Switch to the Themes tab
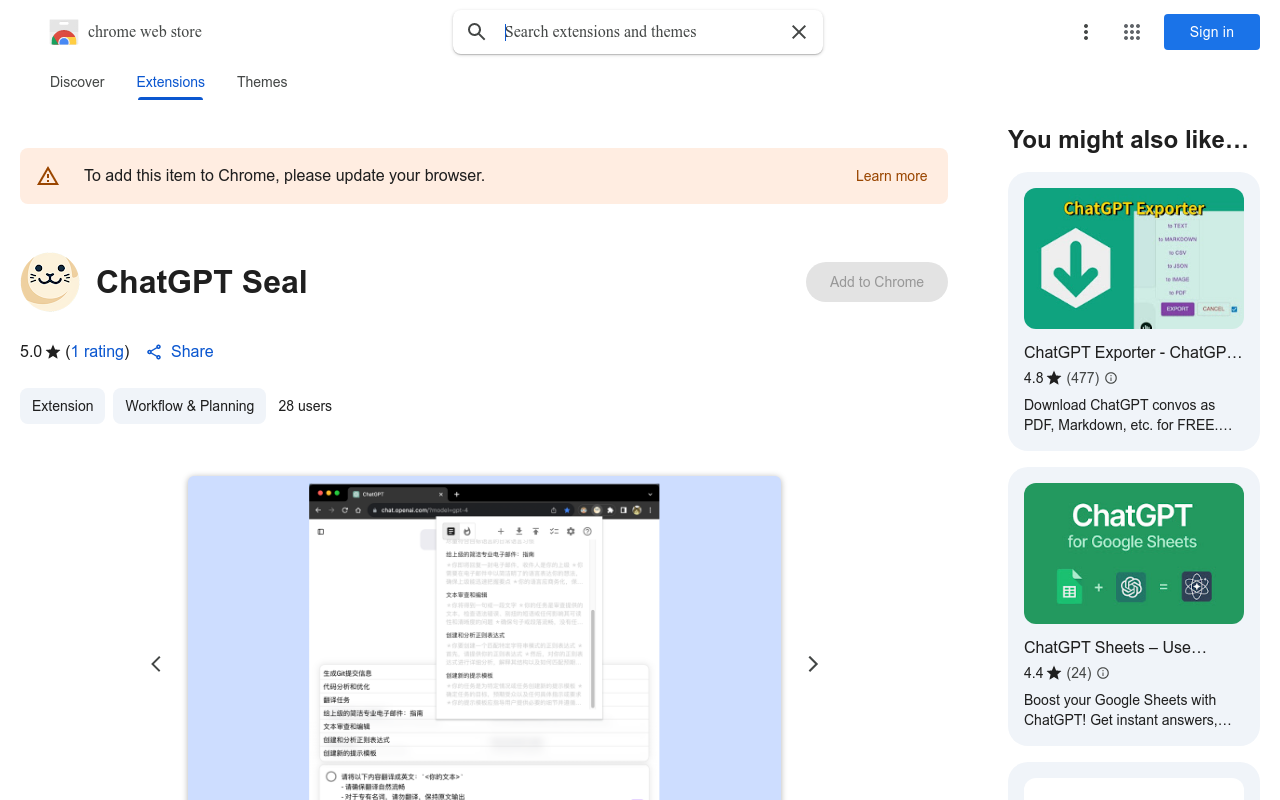The image size is (1280, 800). click(x=261, y=82)
